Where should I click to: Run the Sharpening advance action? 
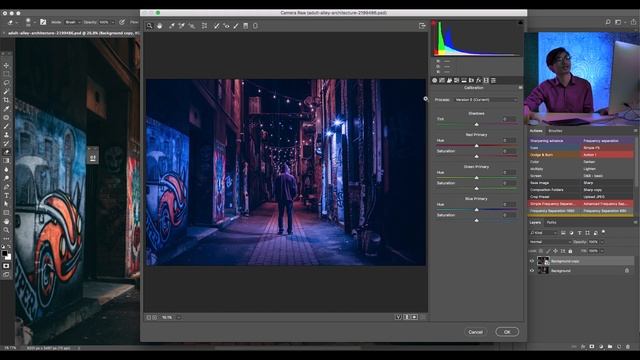[x=554, y=141]
